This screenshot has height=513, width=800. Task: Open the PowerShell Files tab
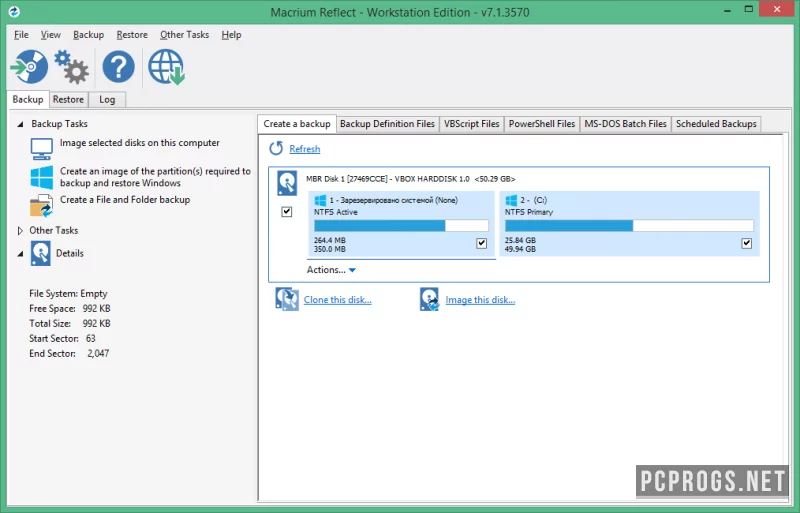542,124
